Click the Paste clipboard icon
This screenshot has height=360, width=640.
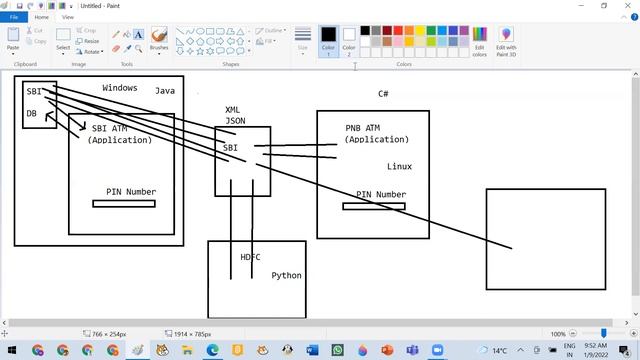point(13,35)
